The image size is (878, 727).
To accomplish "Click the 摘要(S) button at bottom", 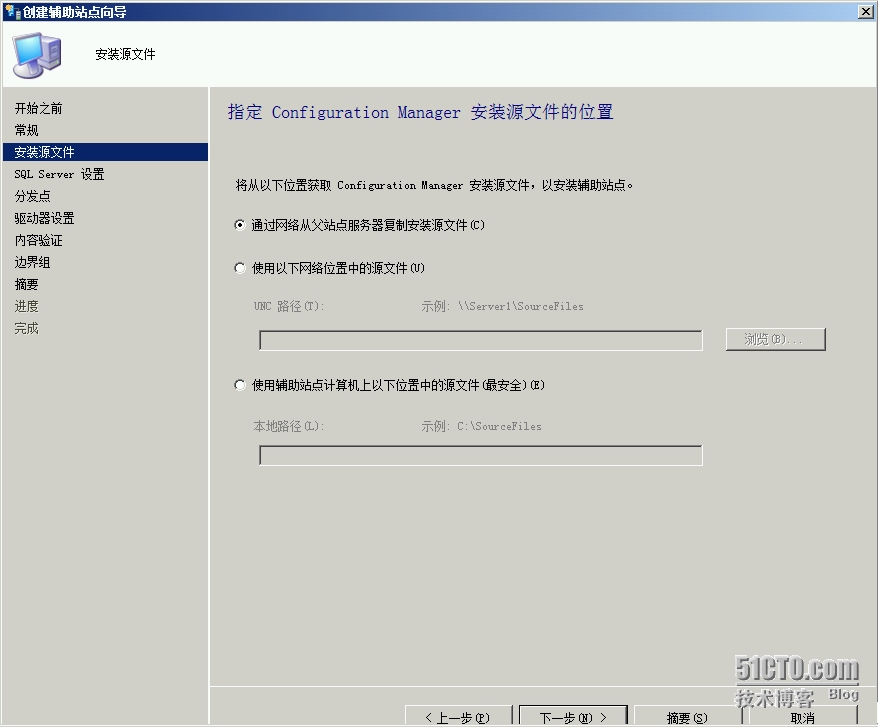I will point(688,716).
